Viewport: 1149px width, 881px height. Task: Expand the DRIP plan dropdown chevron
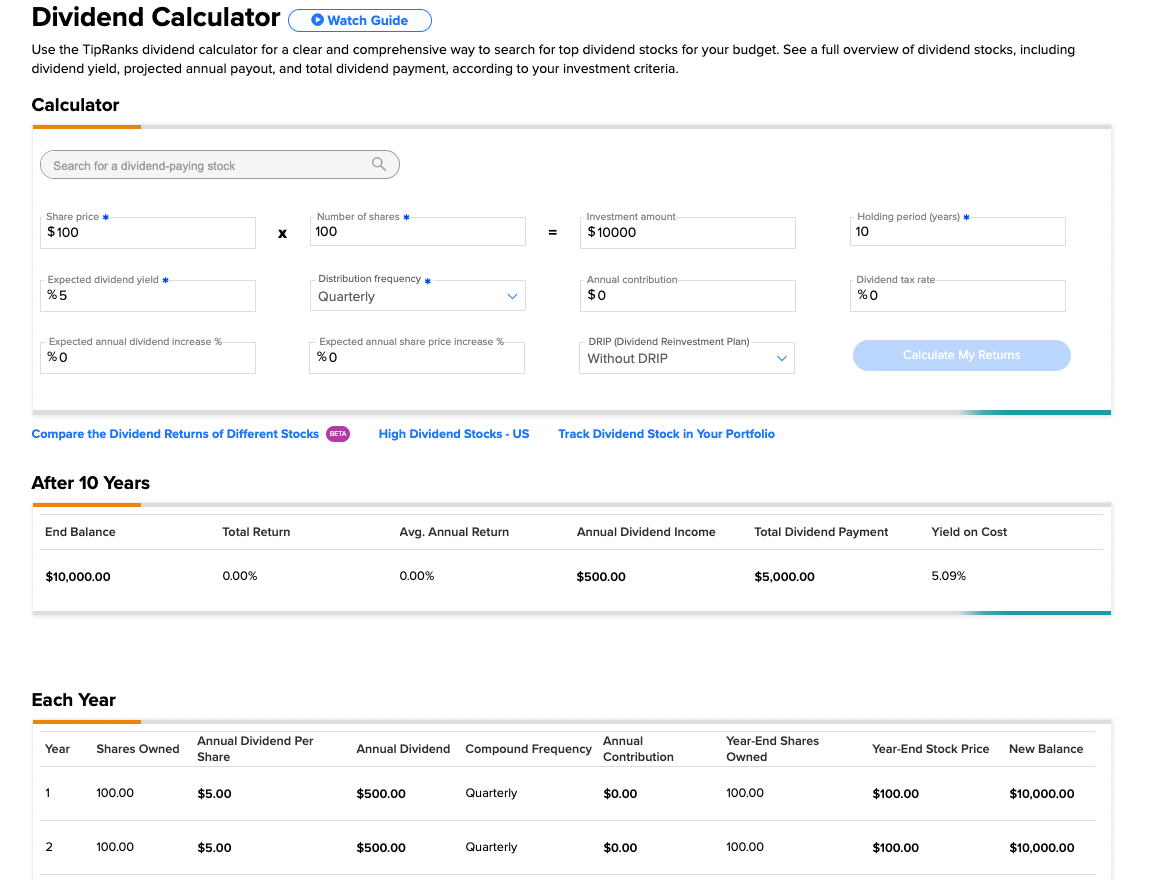click(x=782, y=358)
